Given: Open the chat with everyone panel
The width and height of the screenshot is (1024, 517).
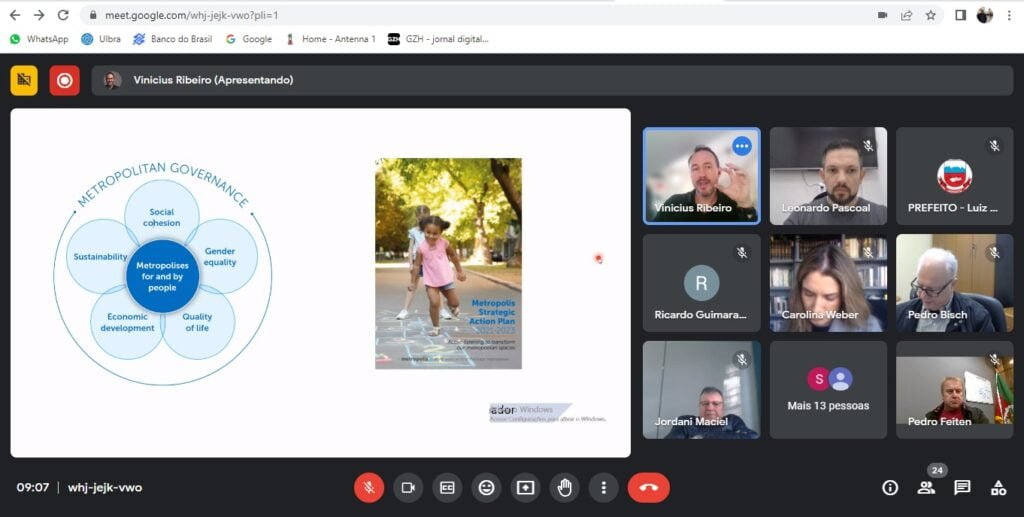Looking at the screenshot, I should [x=962, y=487].
